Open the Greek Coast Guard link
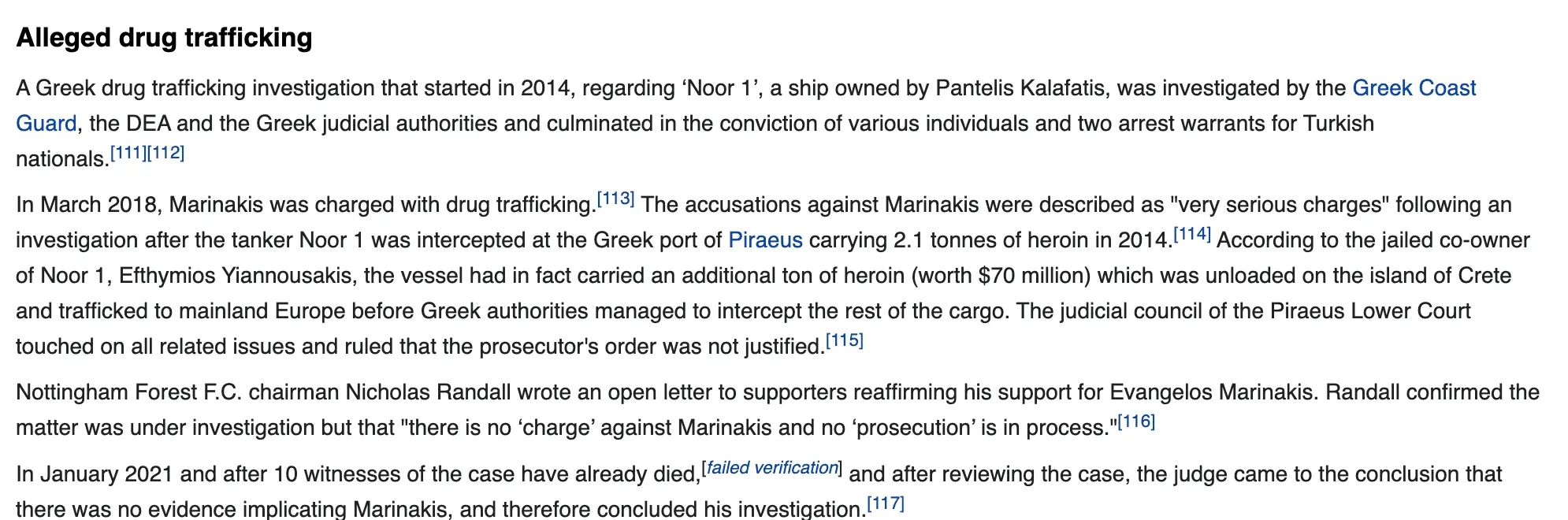This screenshot has height=520, width=1568. [1414, 88]
